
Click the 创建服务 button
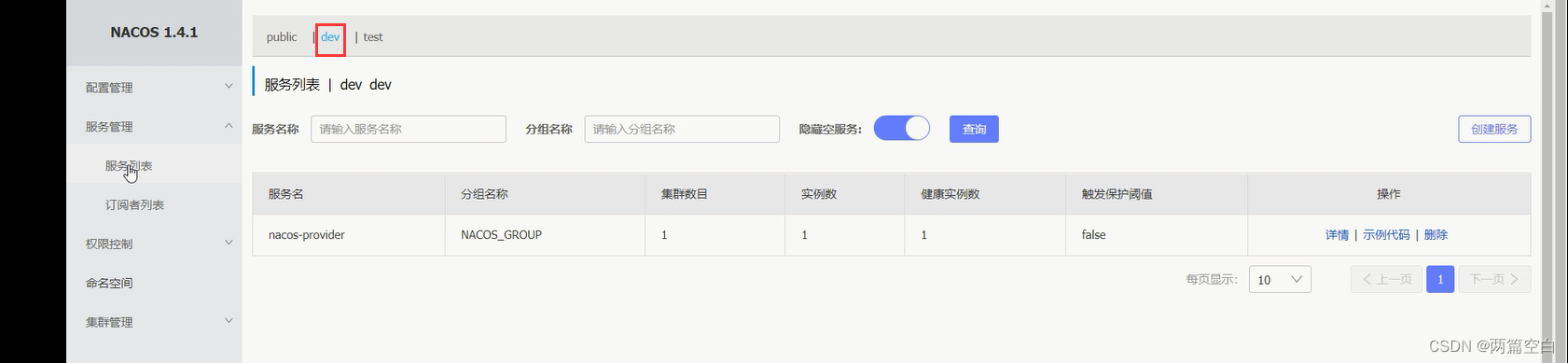tap(1494, 129)
